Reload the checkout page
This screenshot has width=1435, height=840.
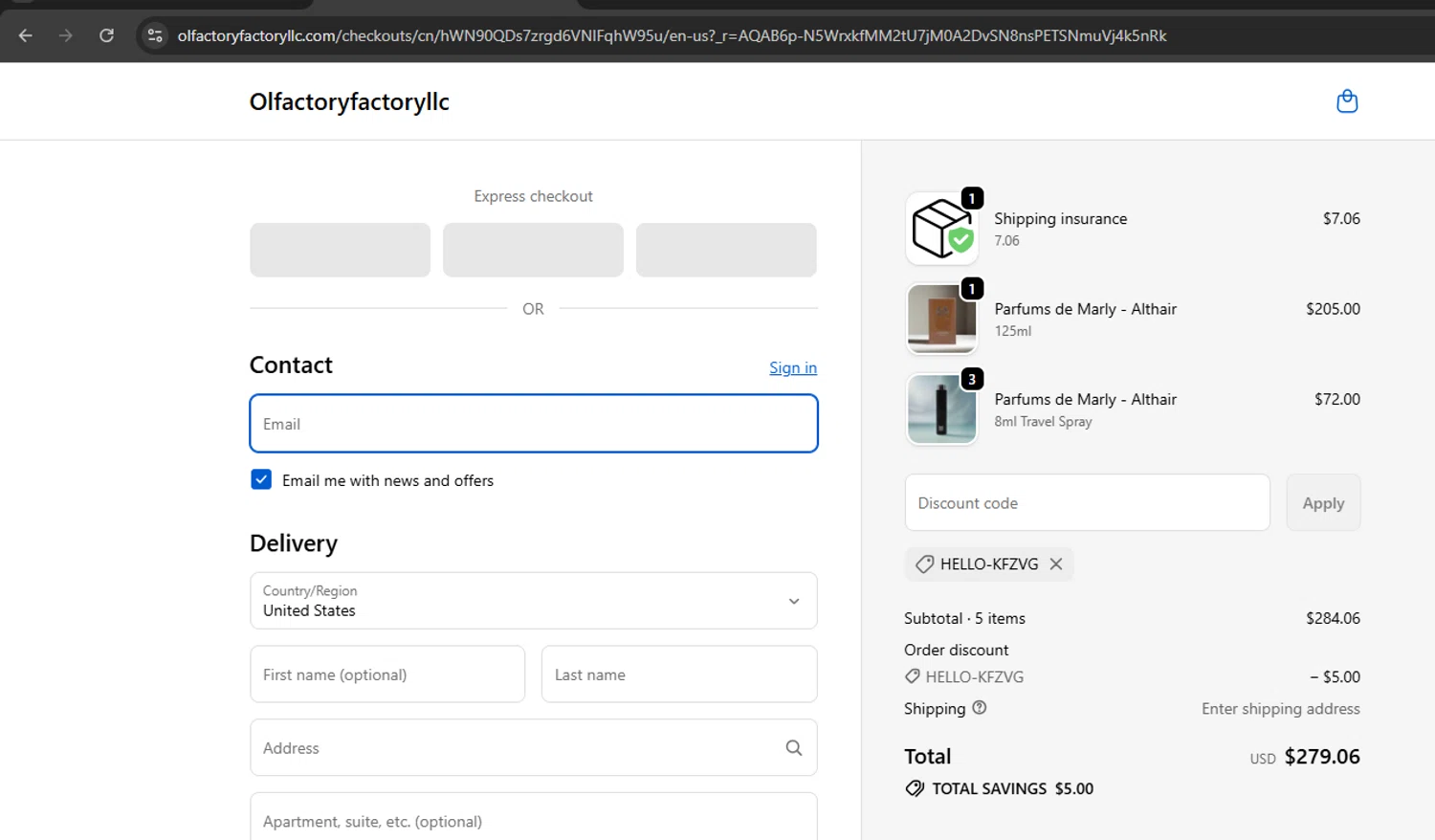[x=106, y=35]
